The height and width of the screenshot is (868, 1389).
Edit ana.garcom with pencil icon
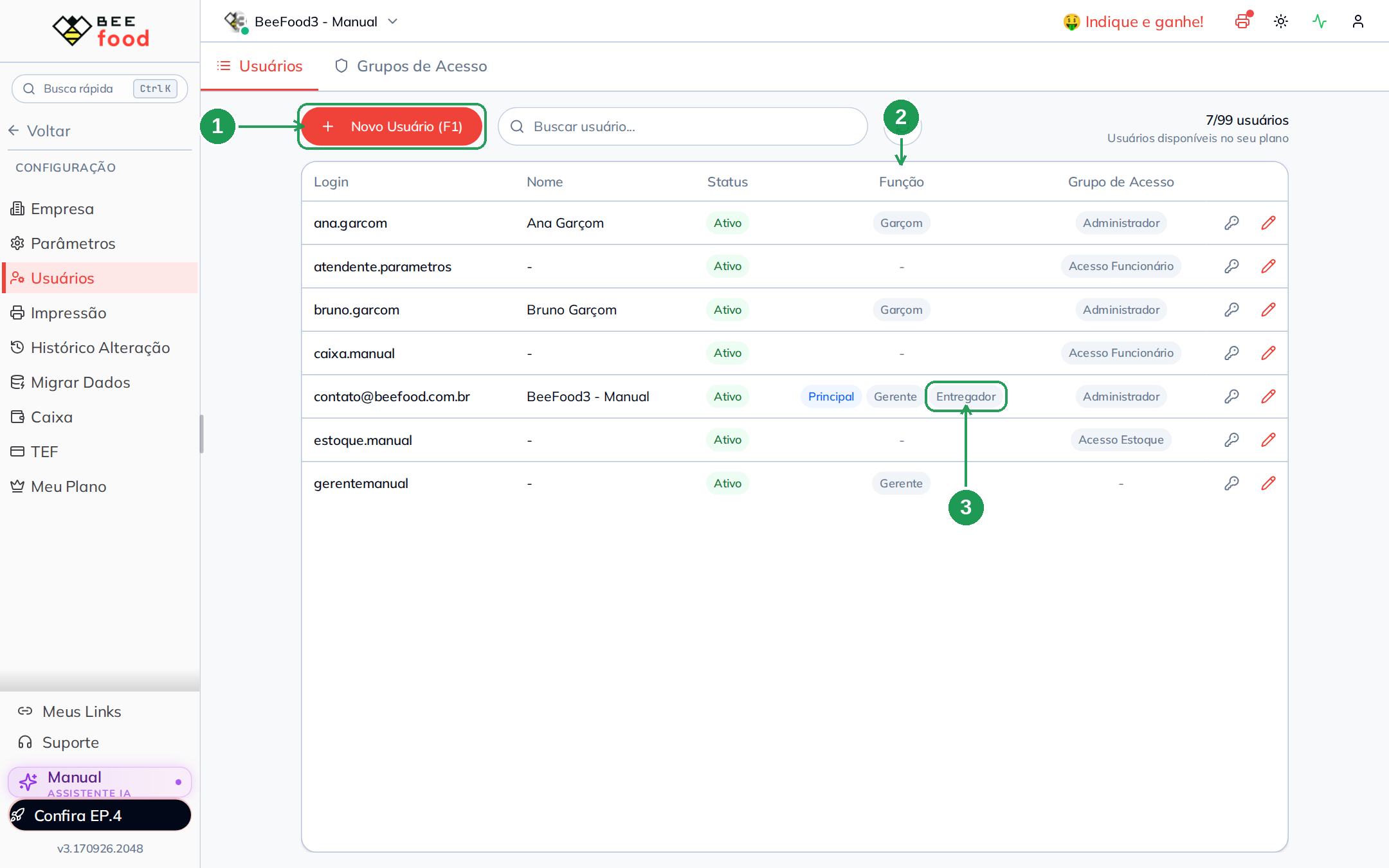1268,223
